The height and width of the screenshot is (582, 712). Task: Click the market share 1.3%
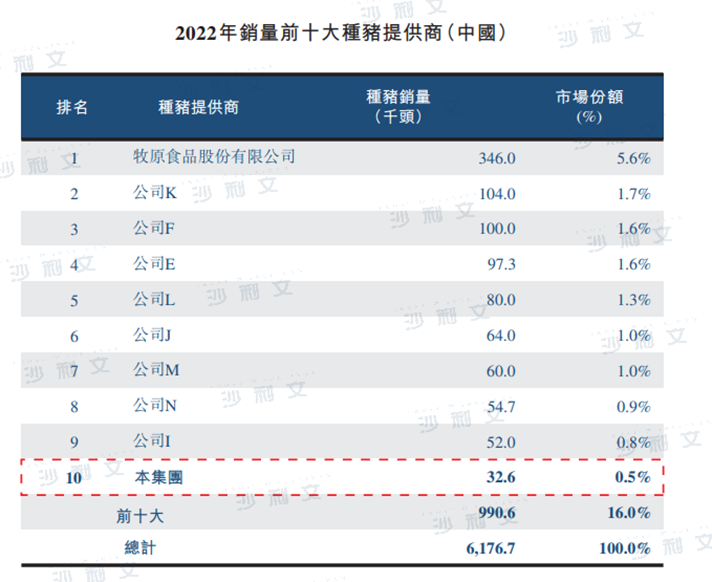coord(634,300)
